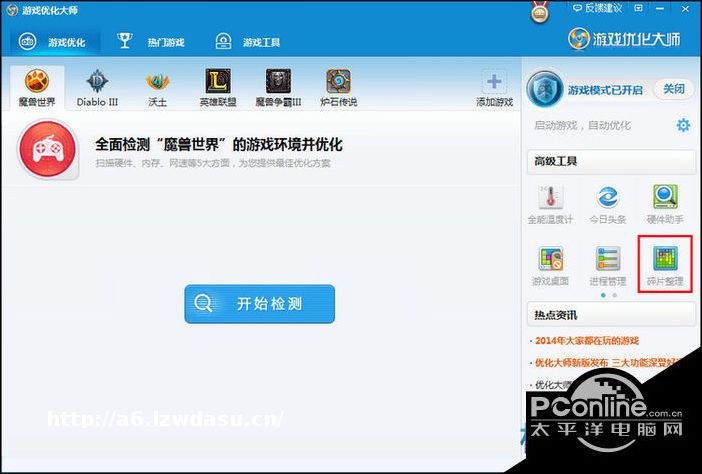Image resolution: width=702 pixels, height=474 pixels.
Task: Select the 魔兽世界 game tab
Action: pos(37,88)
